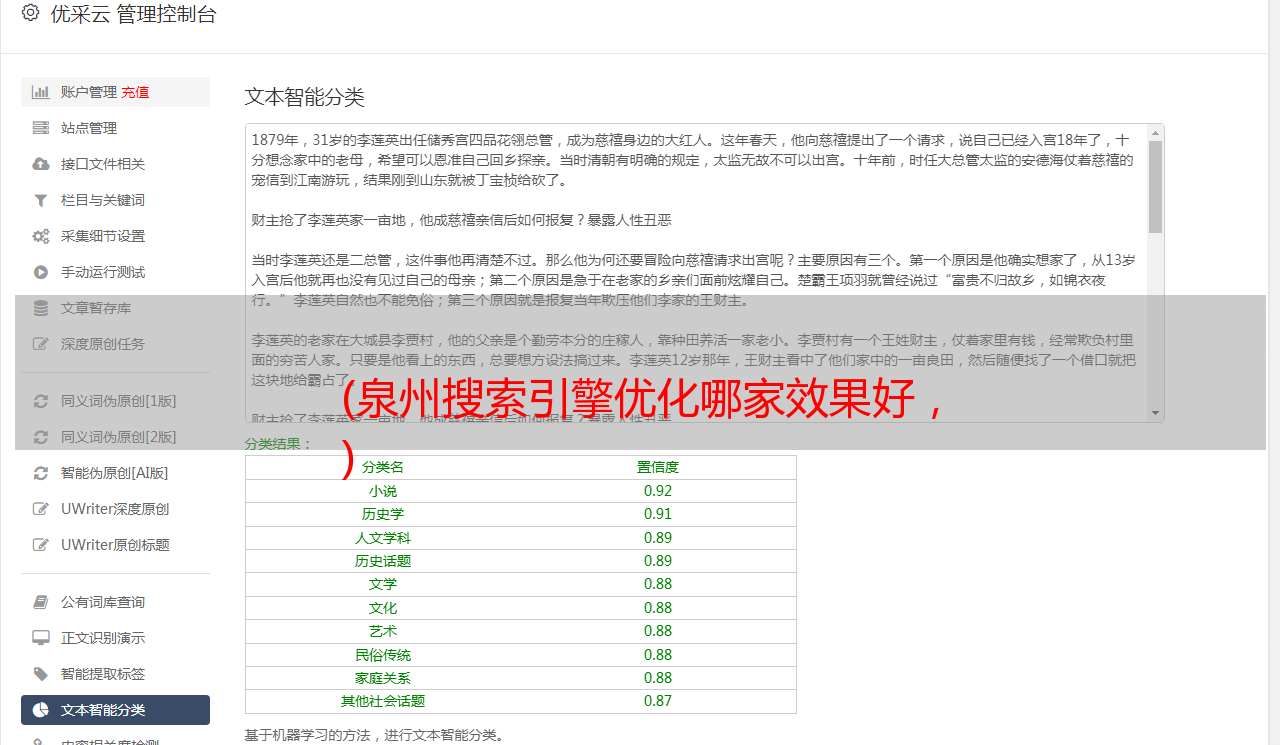Click the 民俗传统 category cell
Viewport: 1280px width, 745px height.
(383, 655)
